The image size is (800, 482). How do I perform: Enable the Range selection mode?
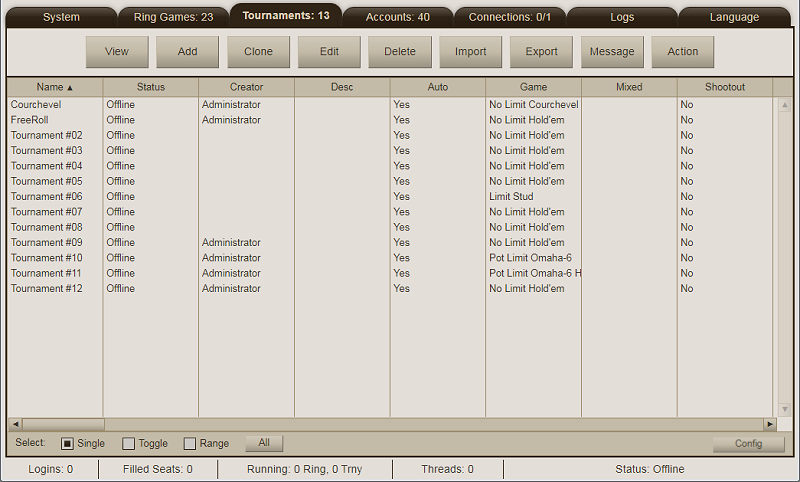point(190,443)
